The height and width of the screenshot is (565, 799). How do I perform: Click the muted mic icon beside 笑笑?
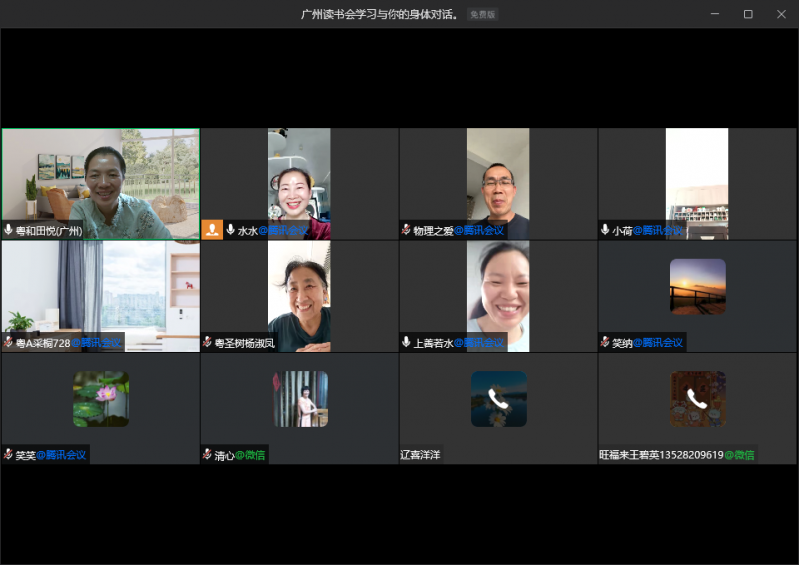[8, 454]
